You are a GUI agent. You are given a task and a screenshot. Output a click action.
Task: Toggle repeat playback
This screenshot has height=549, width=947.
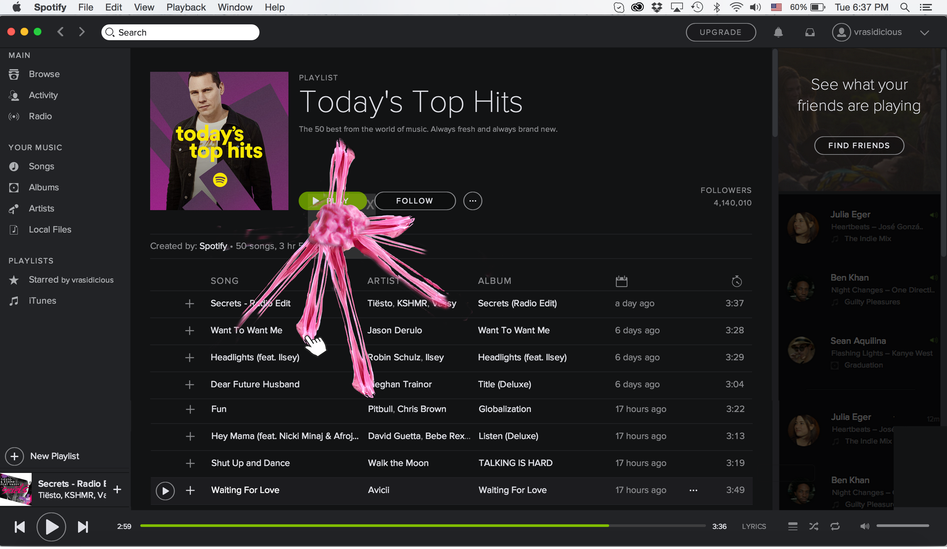point(835,527)
